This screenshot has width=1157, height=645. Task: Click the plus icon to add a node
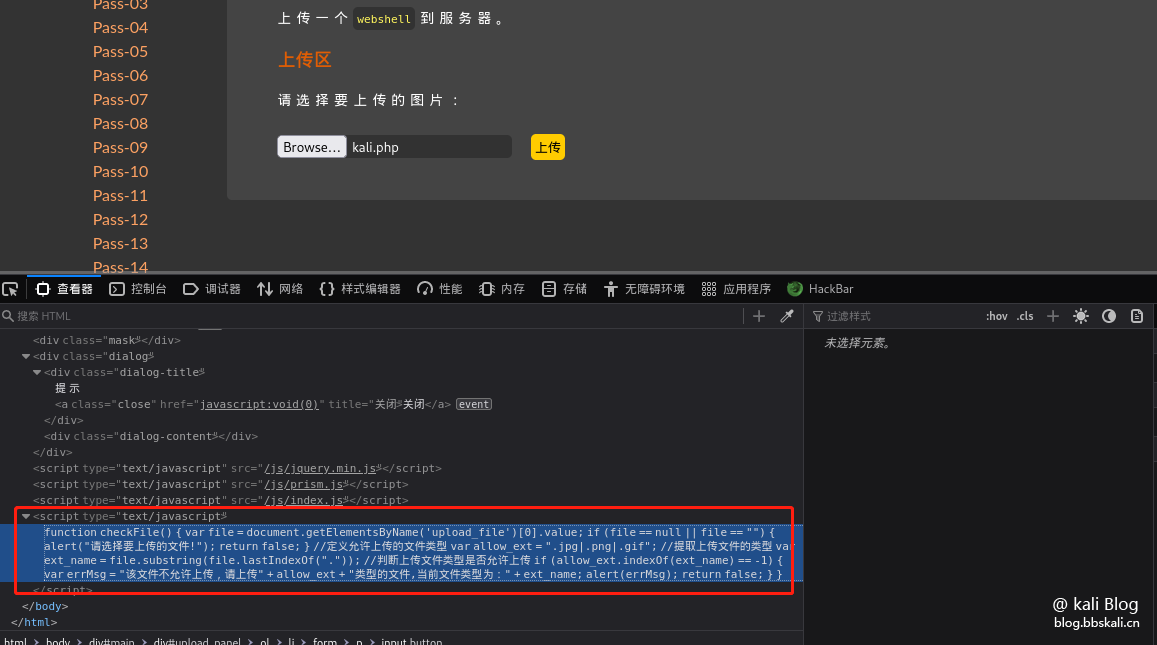tap(759, 316)
